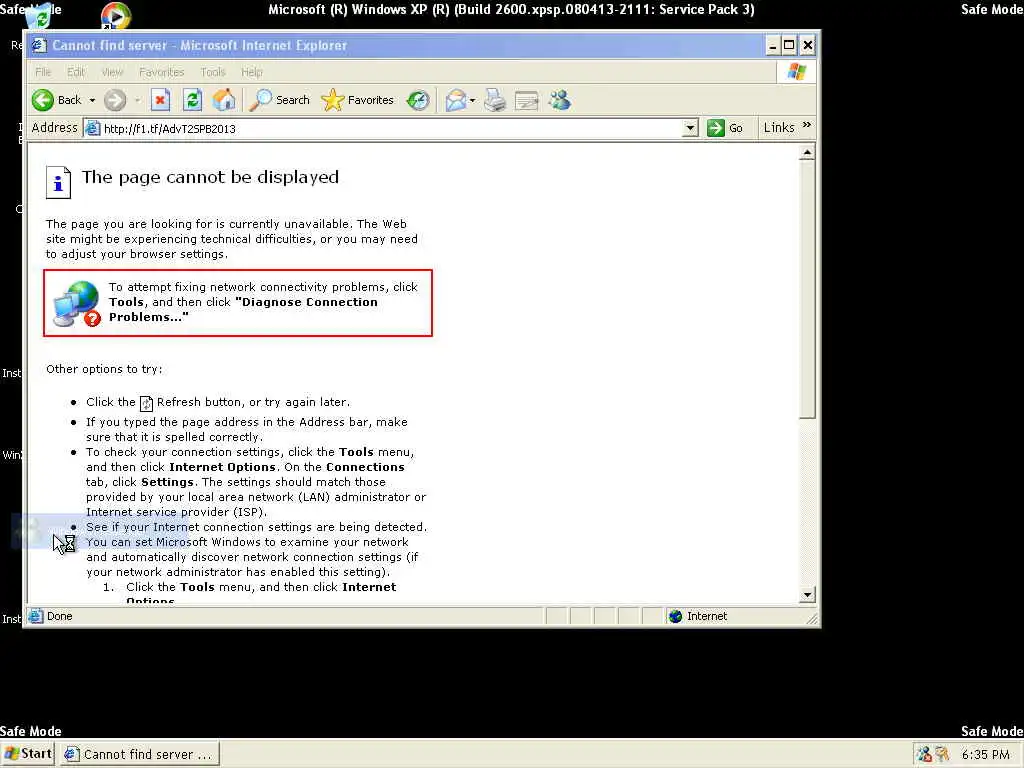The image size is (1024, 768).
Task: Click the 'Diagnose Connection Problems...' bold text
Action: click(x=243, y=310)
